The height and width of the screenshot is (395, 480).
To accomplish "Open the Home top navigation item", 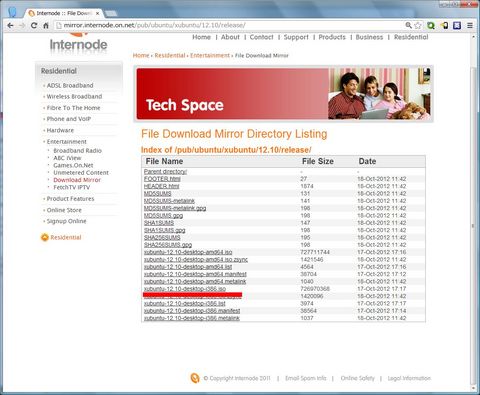I will coord(201,37).
